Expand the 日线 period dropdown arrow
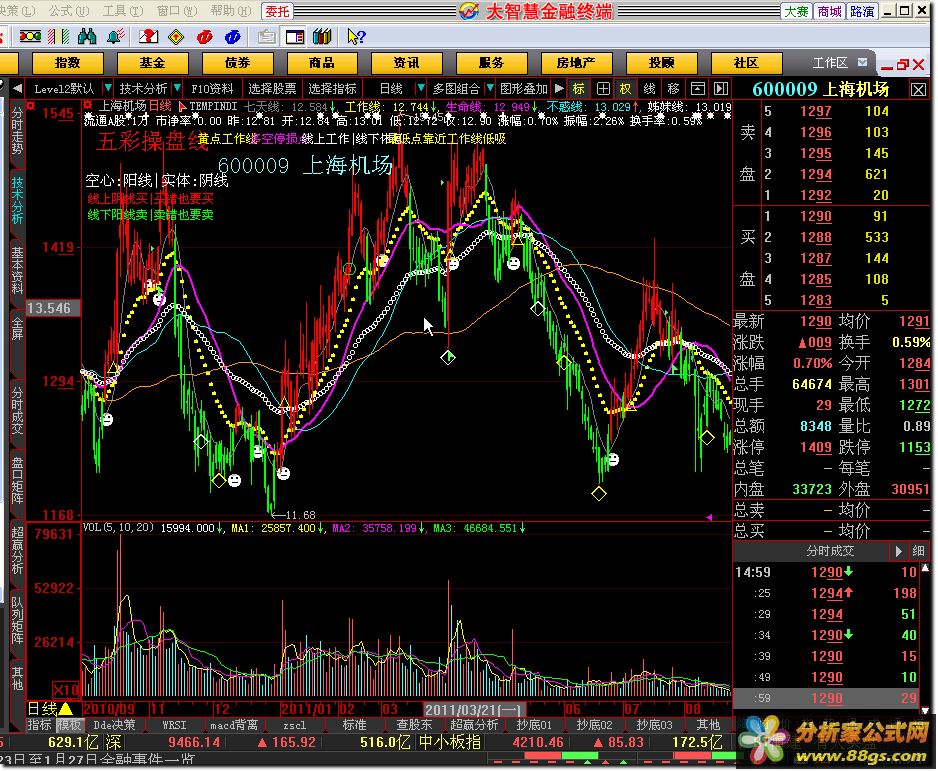Screen dimensions: 938x771 pos(421,89)
